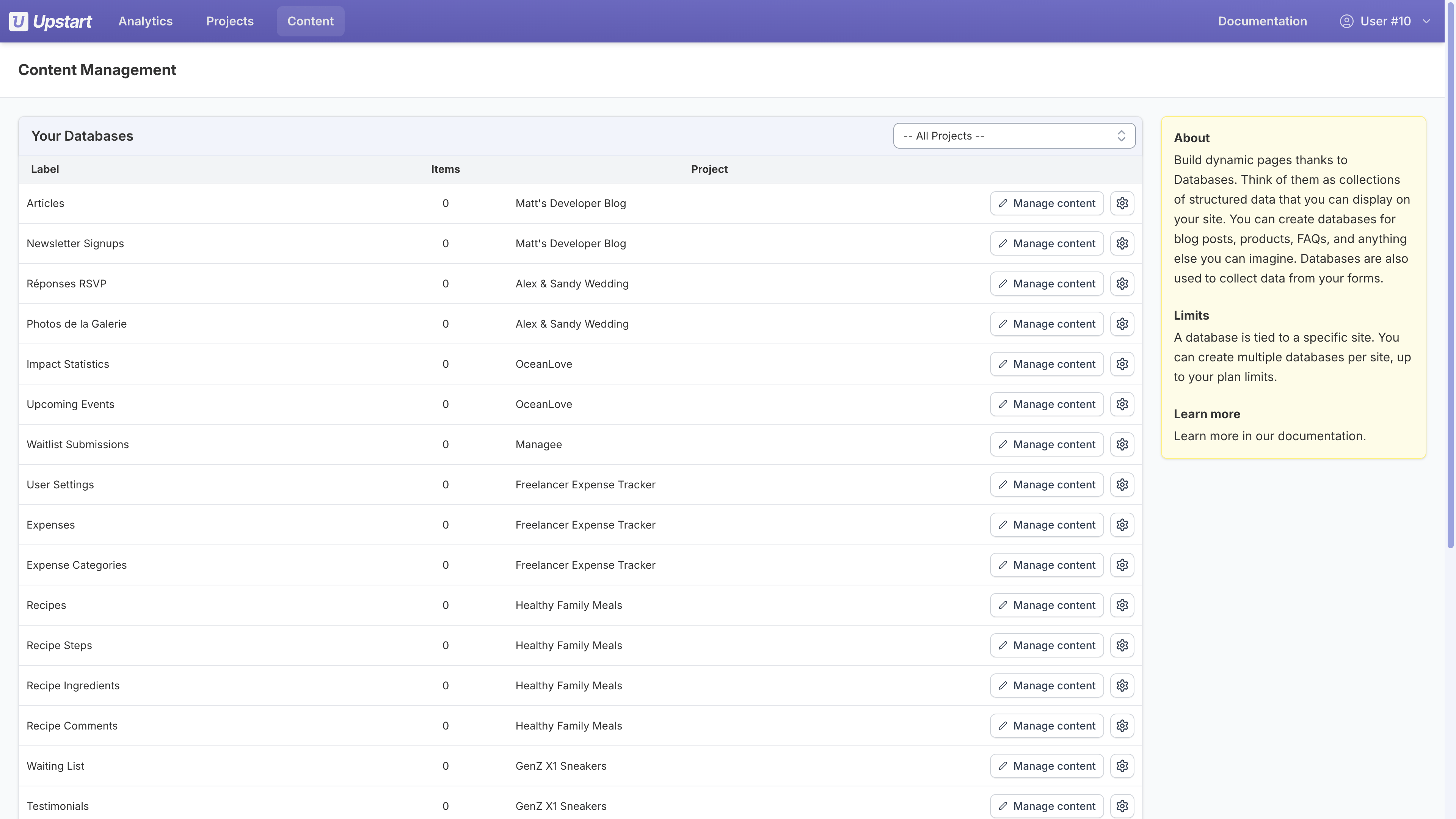Click the Your Databases heading
This screenshot has width=1456, height=819.
(x=82, y=136)
